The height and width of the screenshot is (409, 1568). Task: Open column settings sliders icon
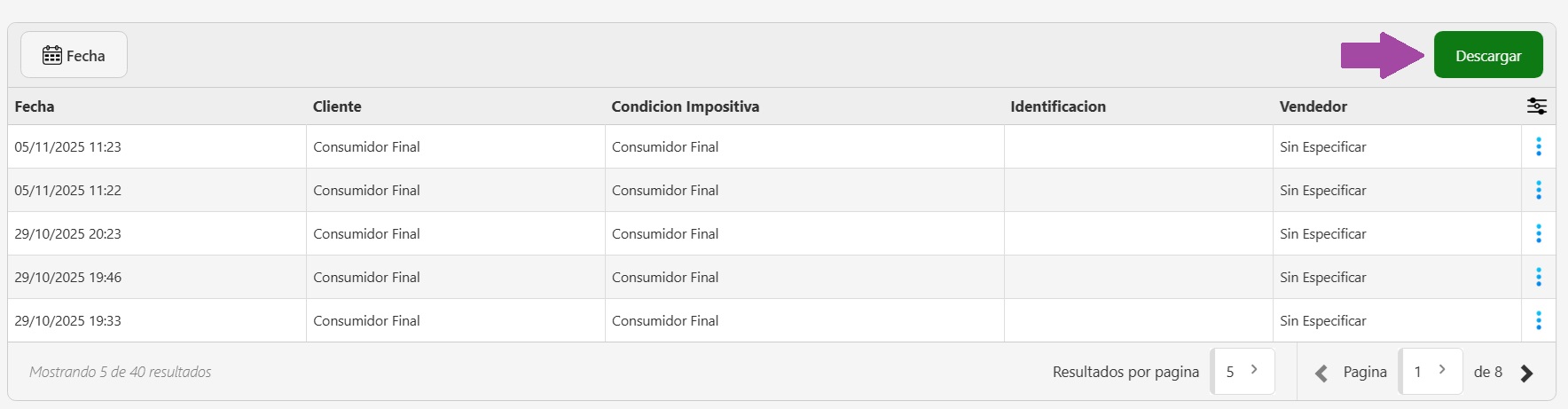tap(1536, 106)
